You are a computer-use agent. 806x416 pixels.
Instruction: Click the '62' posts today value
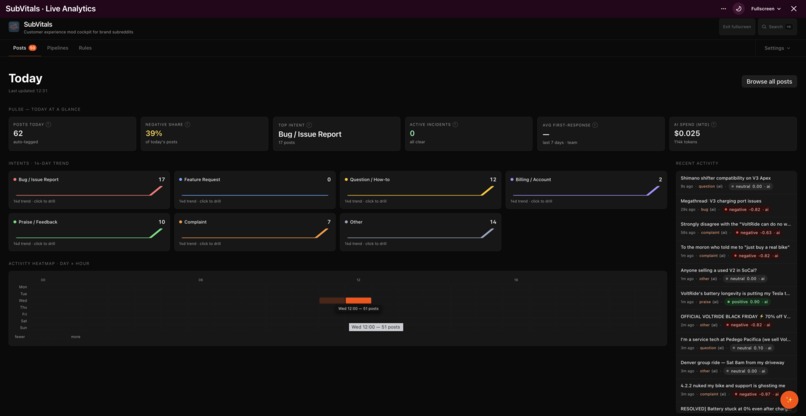click(x=18, y=134)
